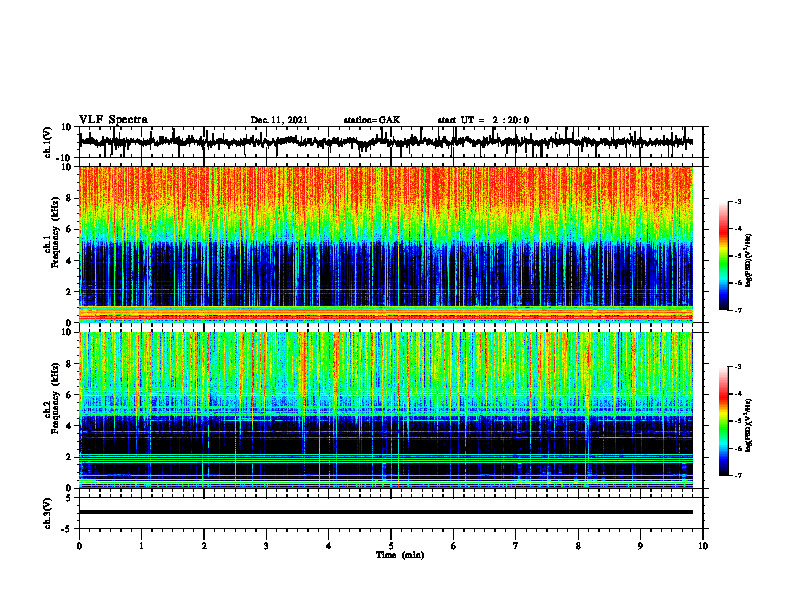Screen dimensions: 792x612
Task: Click the date text "Dec. 11, 2021"
Action: click(279, 120)
